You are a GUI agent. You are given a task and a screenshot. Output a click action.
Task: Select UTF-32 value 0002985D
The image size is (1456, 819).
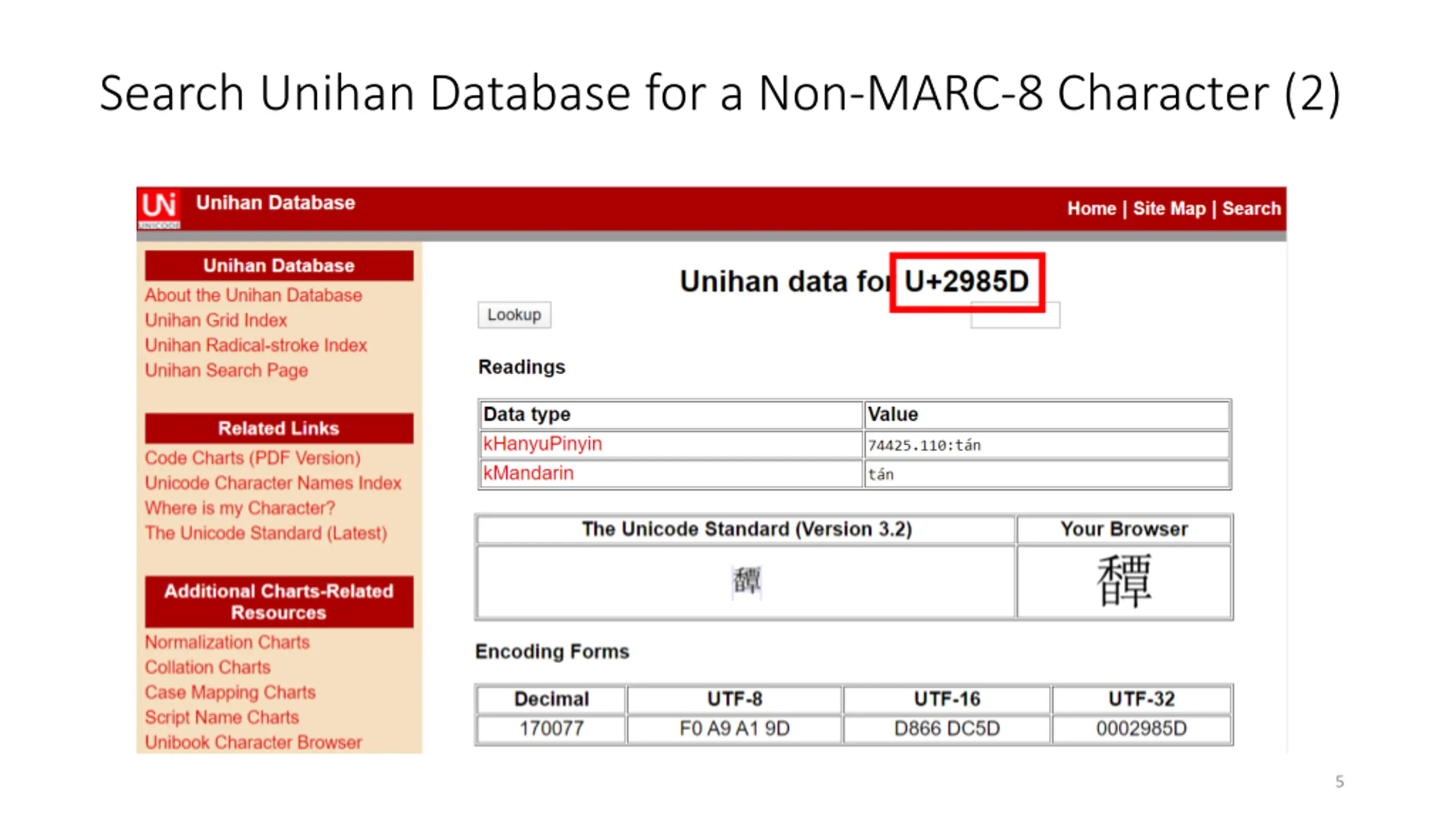(x=1141, y=729)
